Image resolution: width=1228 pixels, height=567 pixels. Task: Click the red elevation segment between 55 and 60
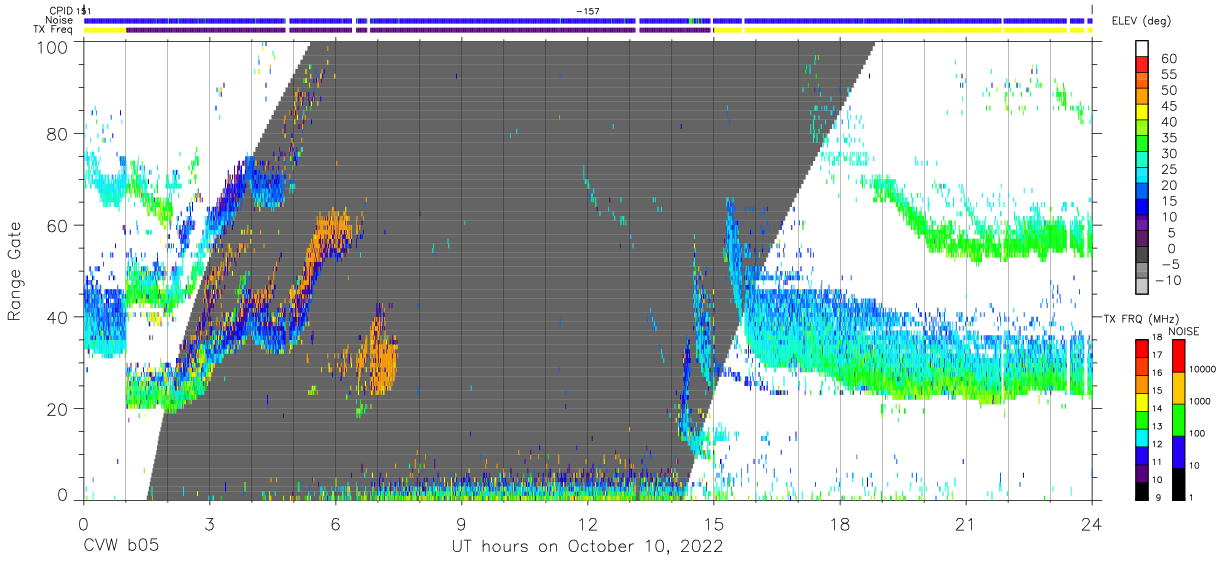coord(1142,65)
